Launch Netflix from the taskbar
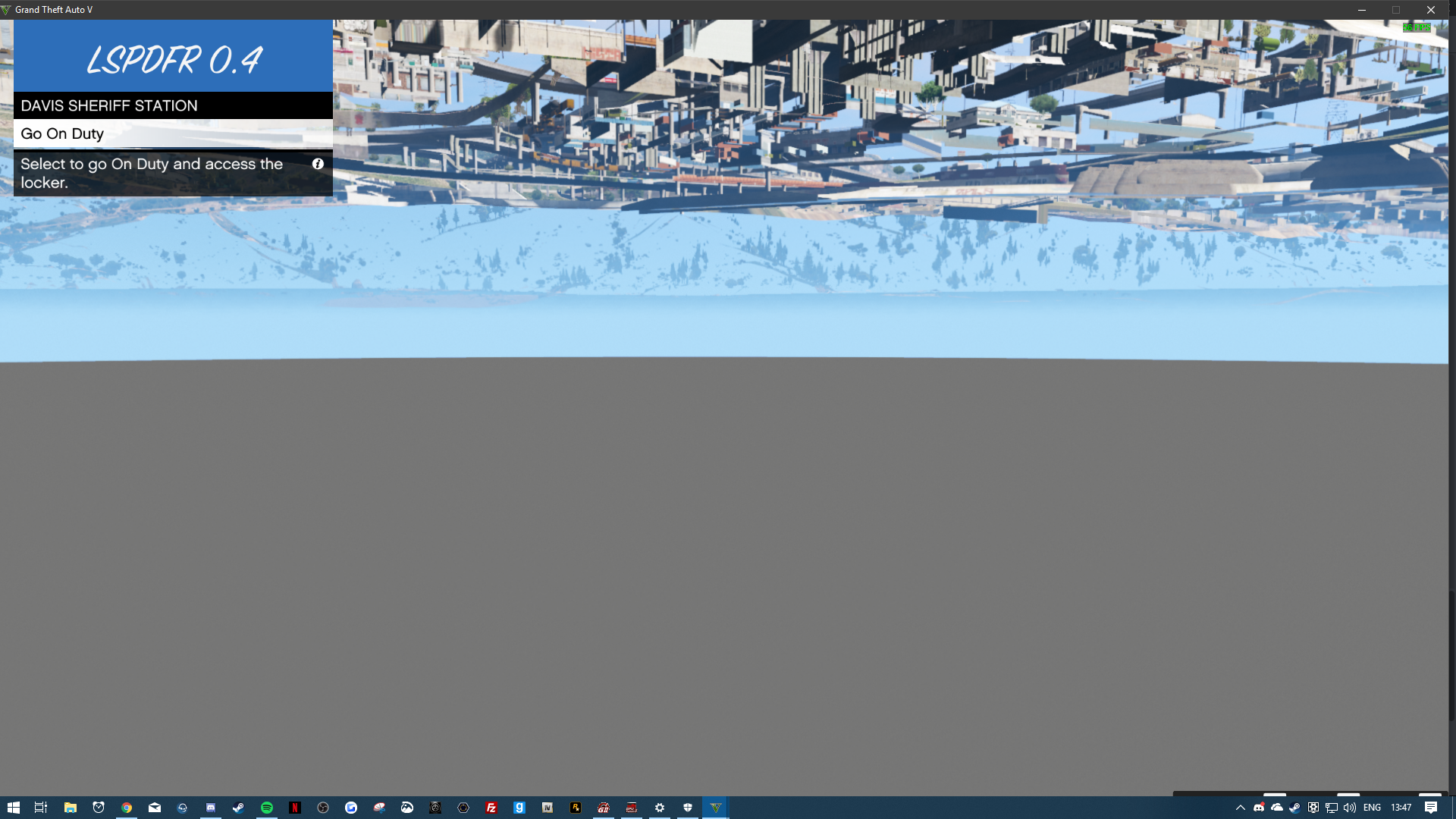1456x819 pixels. 295,808
